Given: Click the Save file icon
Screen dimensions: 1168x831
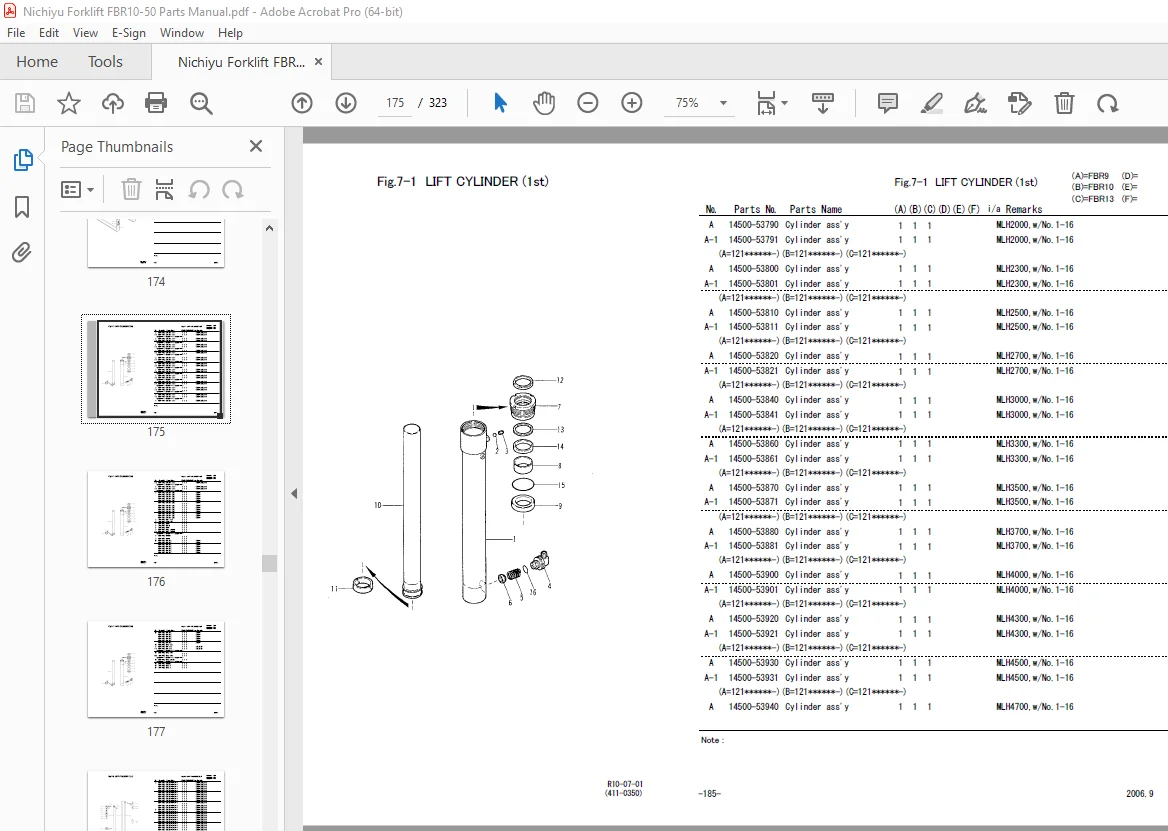Looking at the screenshot, I should pyautogui.click(x=25, y=103).
